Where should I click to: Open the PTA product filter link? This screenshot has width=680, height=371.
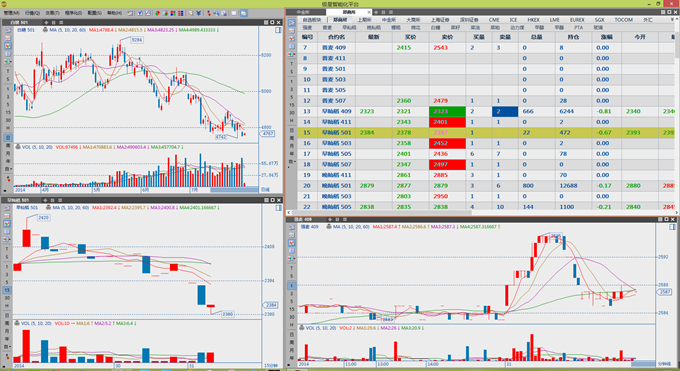pyautogui.click(x=579, y=27)
